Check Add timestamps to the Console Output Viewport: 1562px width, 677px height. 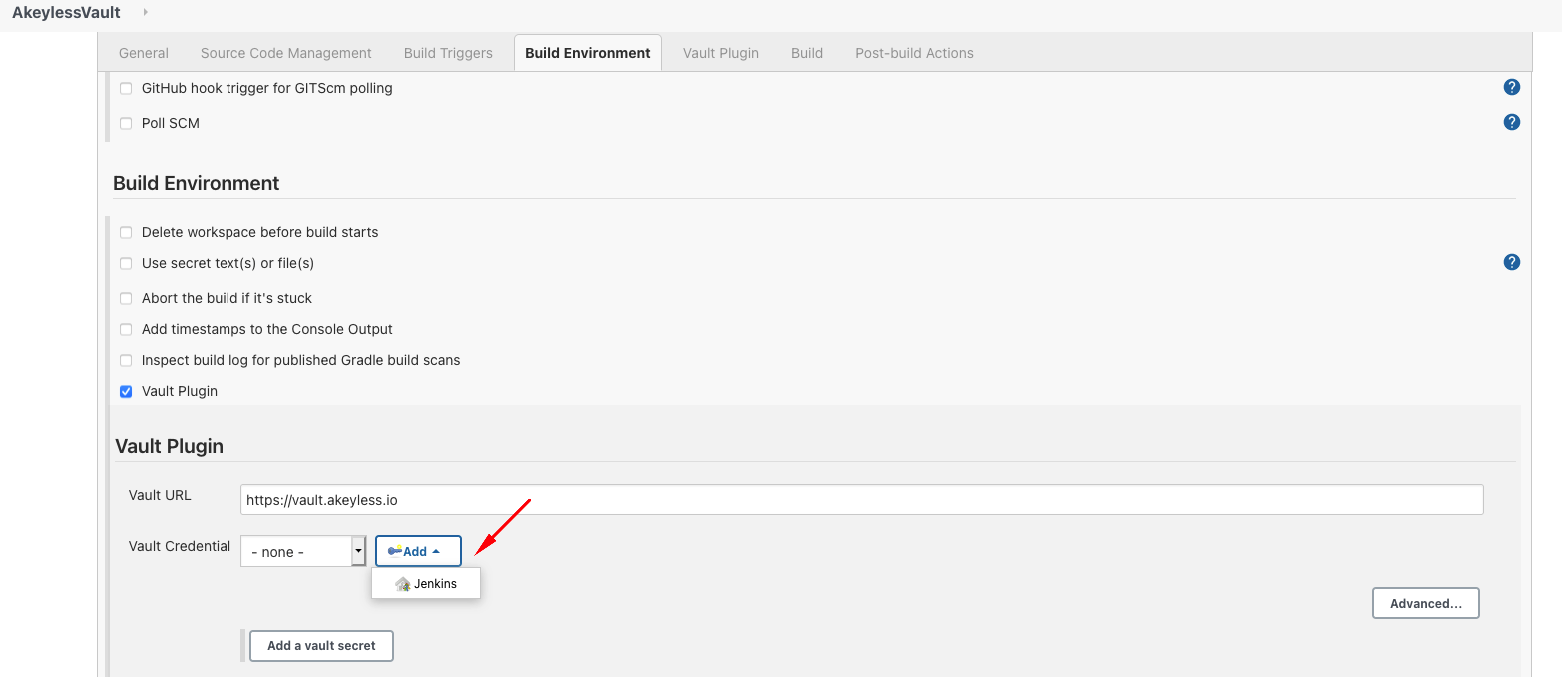(x=126, y=329)
